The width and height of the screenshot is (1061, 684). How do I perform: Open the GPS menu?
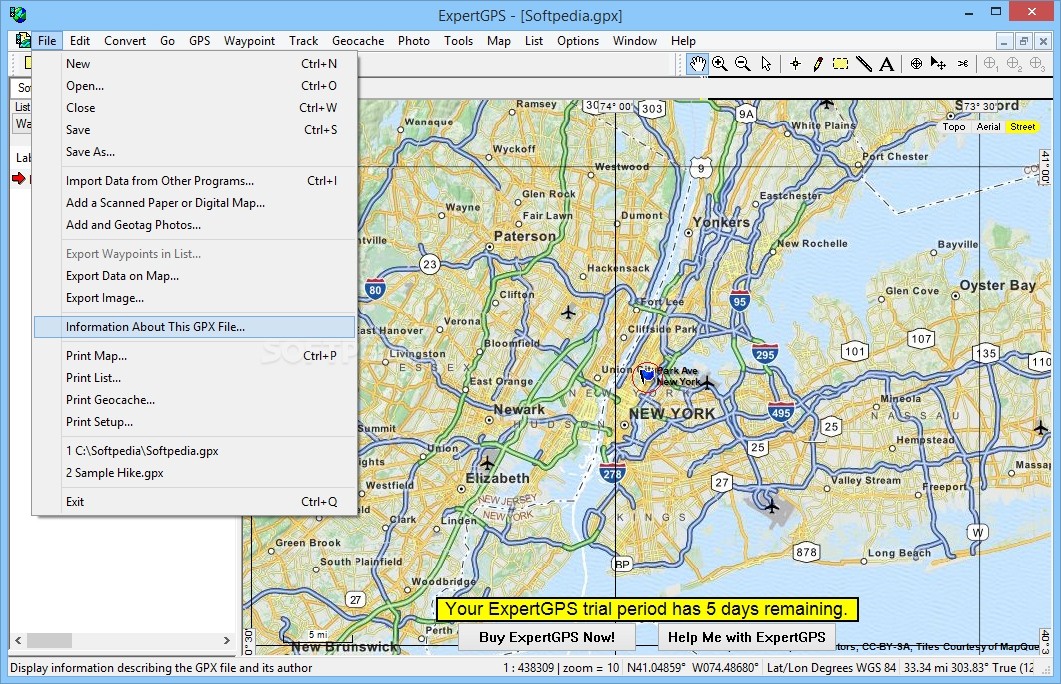[200, 41]
